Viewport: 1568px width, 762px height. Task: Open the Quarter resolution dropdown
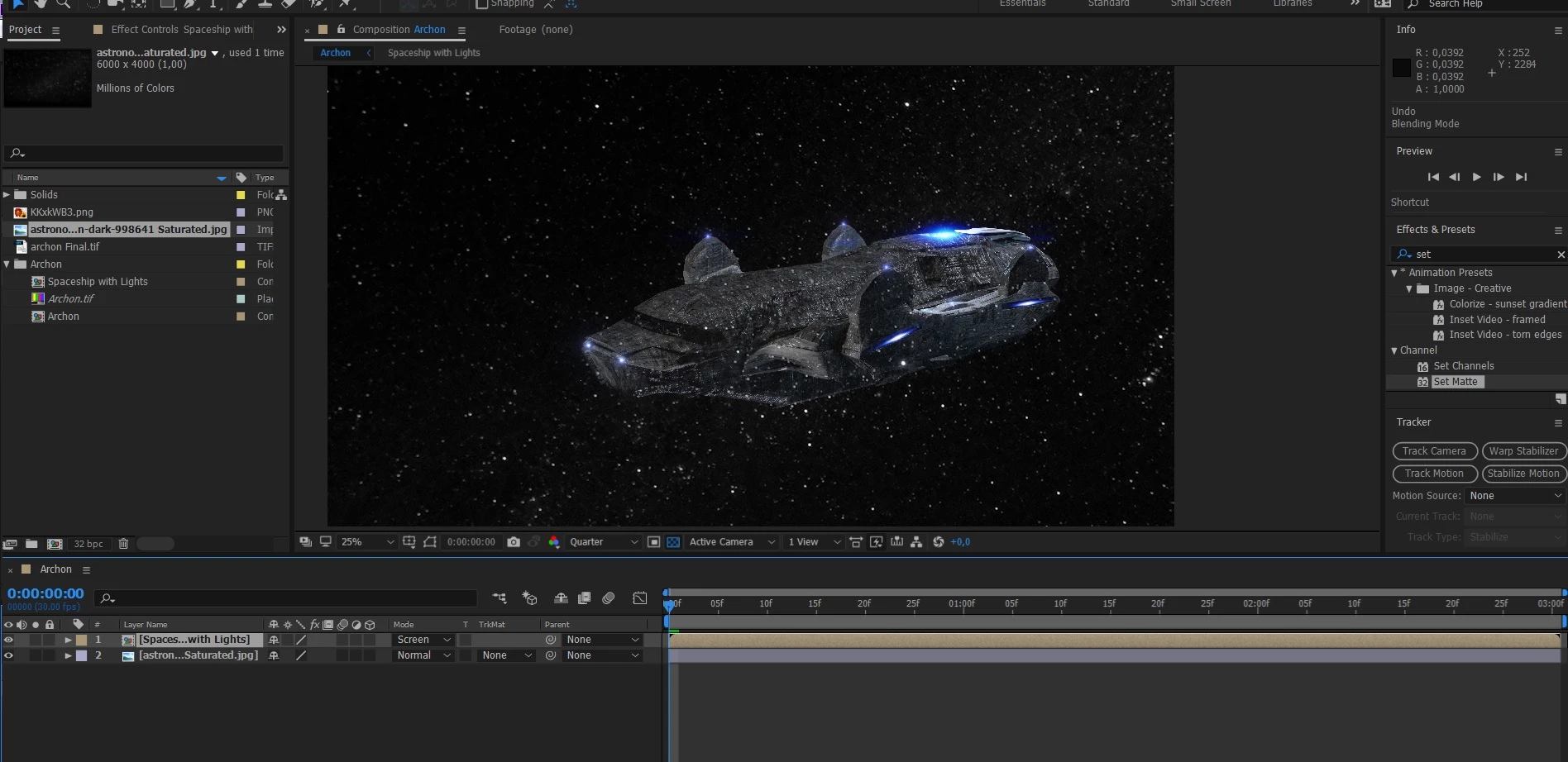(603, 542)
